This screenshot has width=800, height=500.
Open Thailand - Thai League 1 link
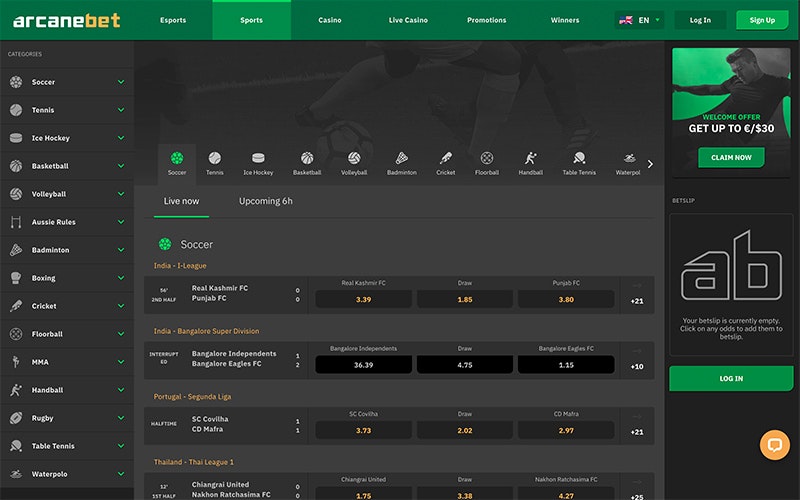pyautogui.click(x=194, y=462)
